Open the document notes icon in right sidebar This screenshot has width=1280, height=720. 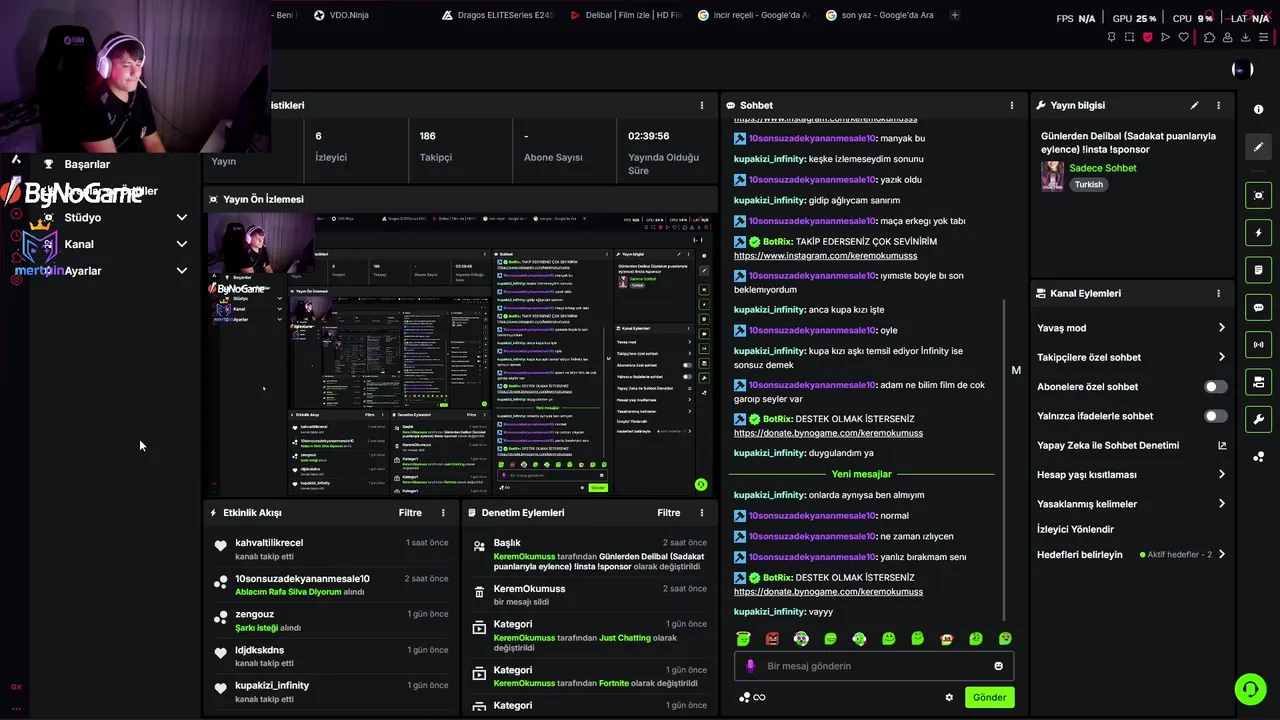tap(1258, 270)
